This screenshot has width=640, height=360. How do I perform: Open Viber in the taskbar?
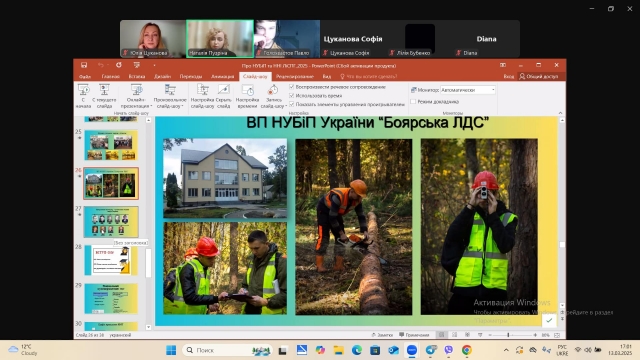tap(449, 350)
